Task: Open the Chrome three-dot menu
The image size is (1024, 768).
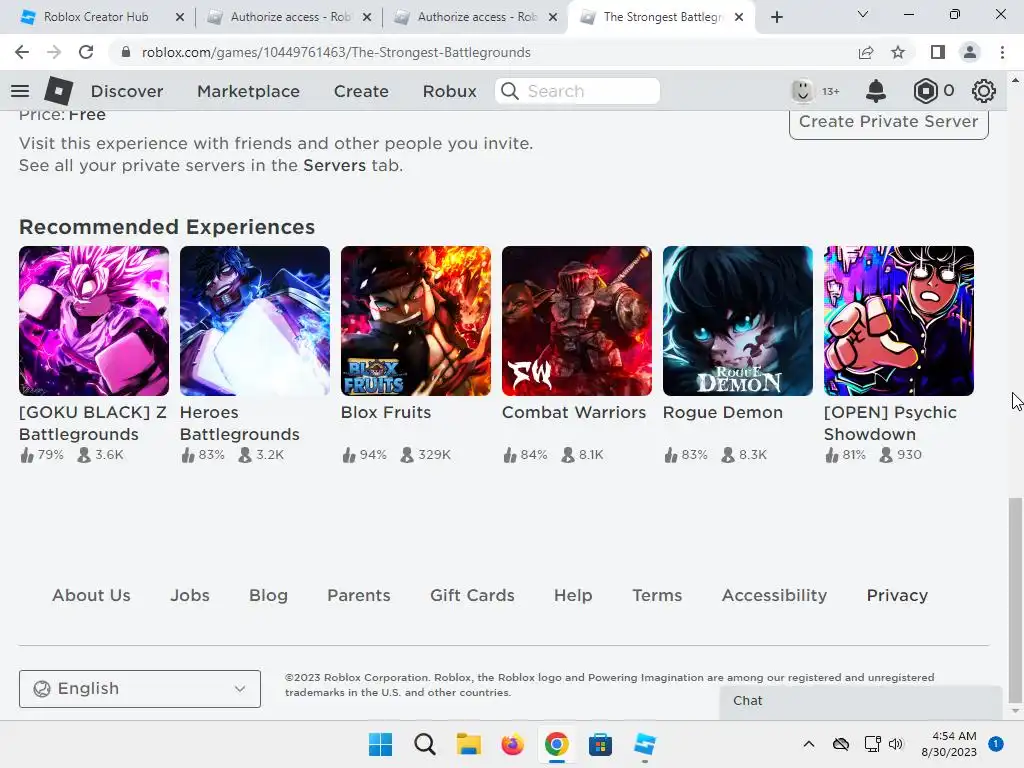Action: coord(1002,52)
